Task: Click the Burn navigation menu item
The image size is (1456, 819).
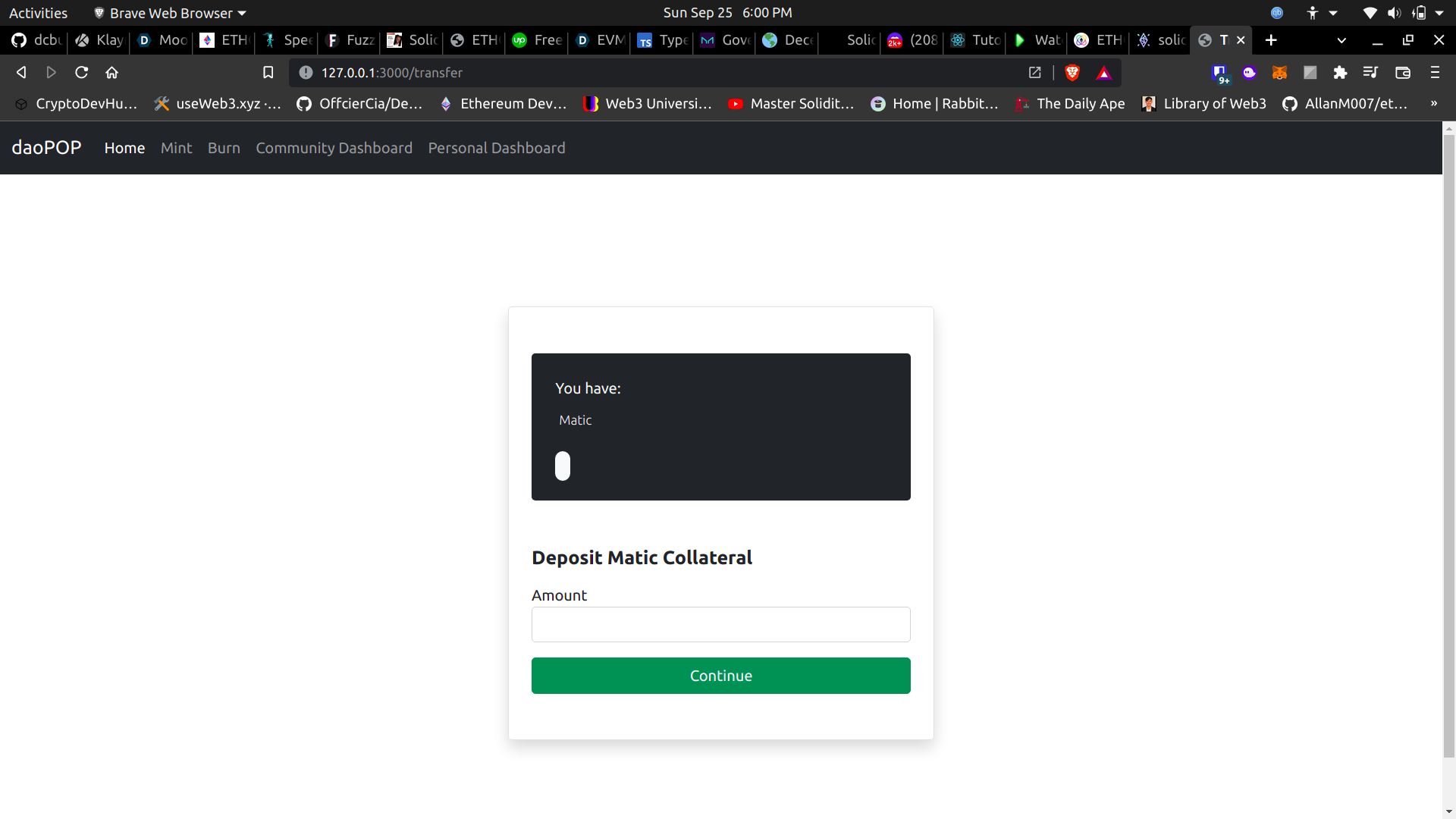Action: [x=223, y=147]
